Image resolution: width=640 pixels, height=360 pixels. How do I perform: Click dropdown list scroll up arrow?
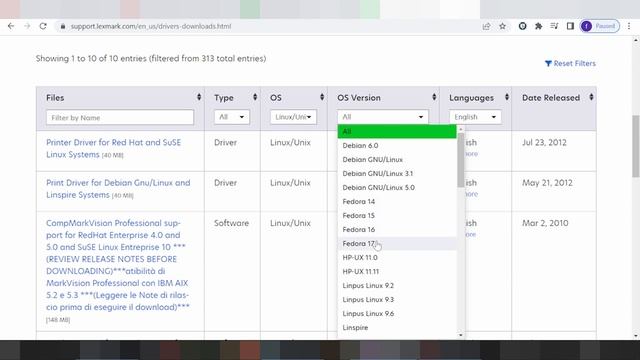pyautogui.click(x=461, y=129)
